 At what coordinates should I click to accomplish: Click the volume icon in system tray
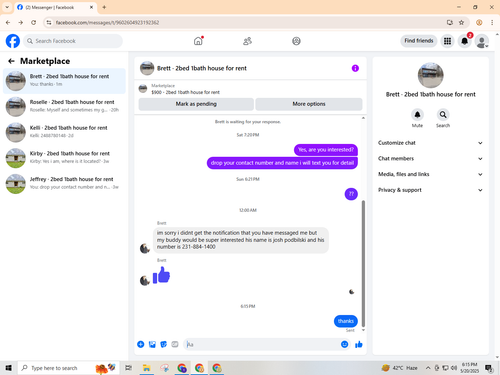point(454,368)
